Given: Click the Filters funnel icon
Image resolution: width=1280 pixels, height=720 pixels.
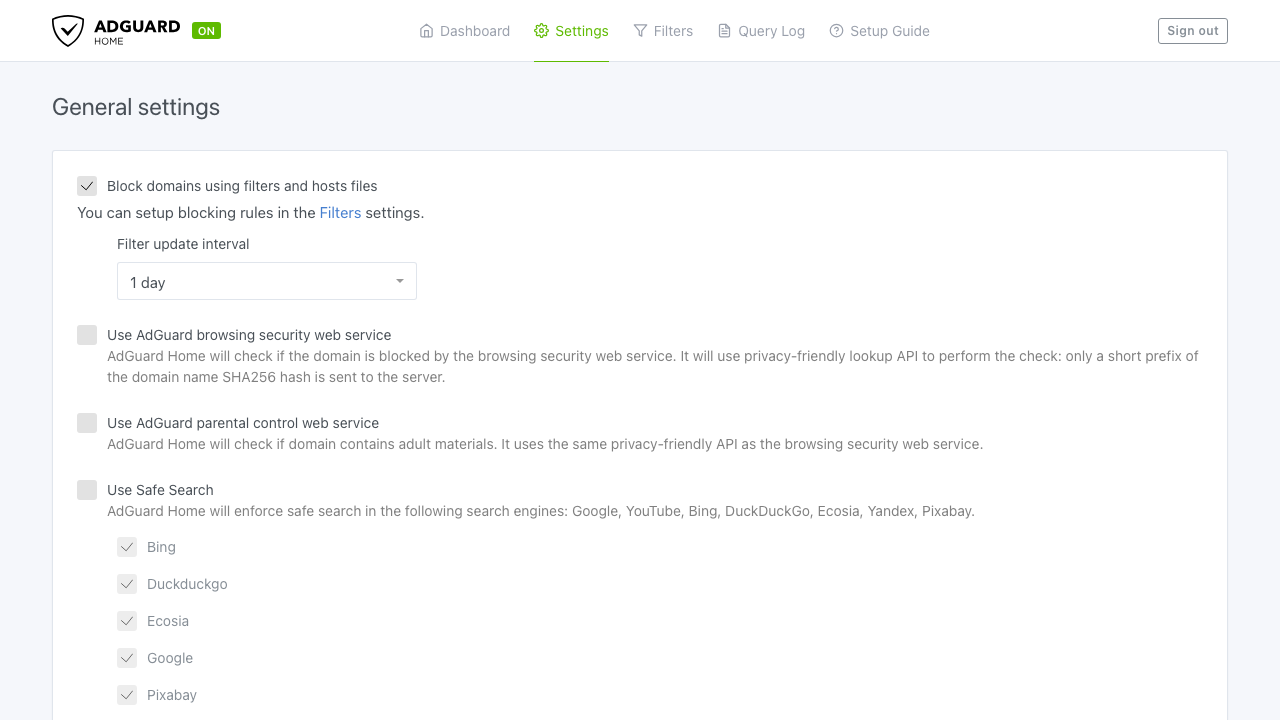Looking at the screenshot, I should click(x=640, y=31).
